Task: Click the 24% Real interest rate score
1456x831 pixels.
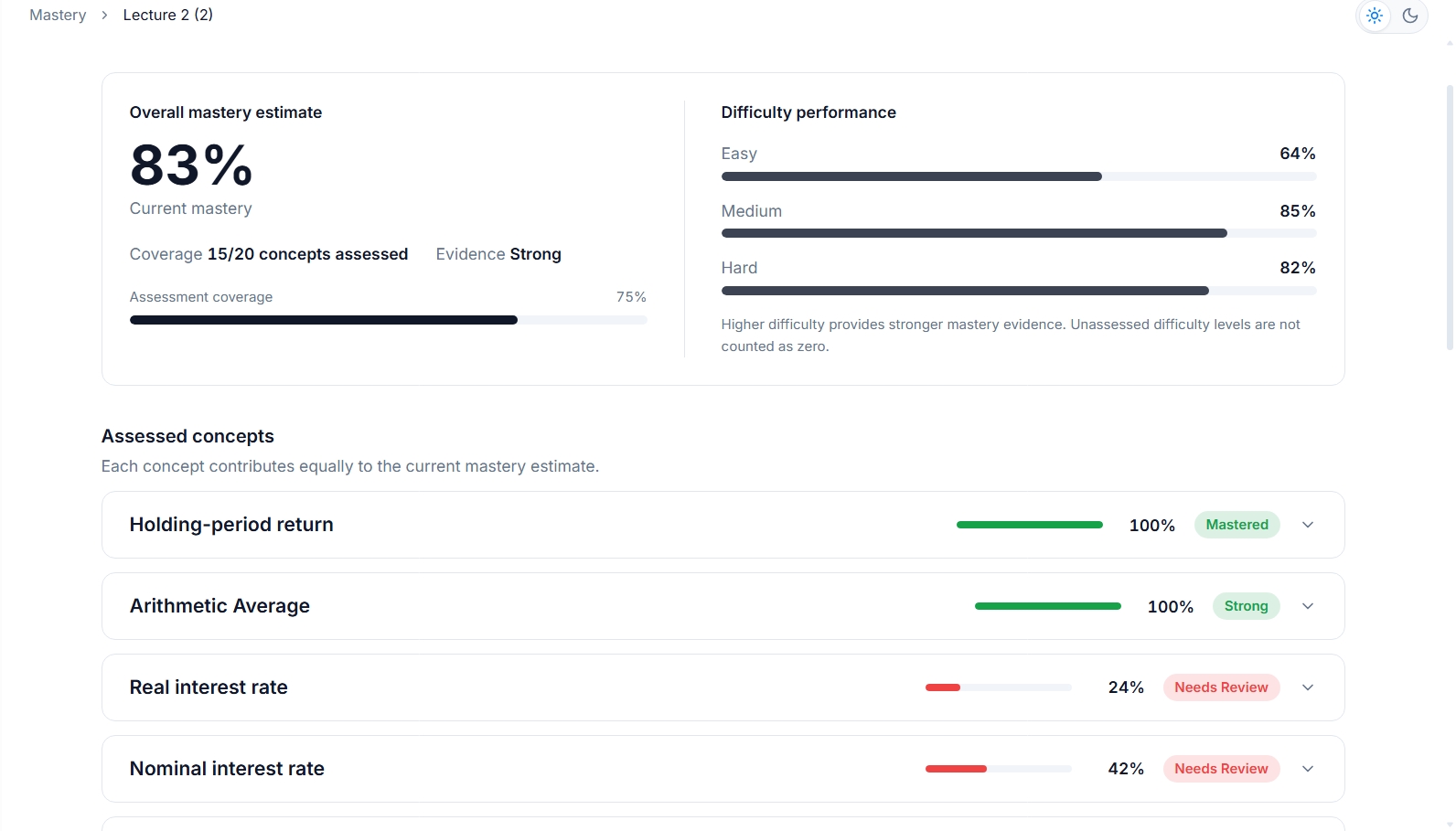Action: (1126, 687)
